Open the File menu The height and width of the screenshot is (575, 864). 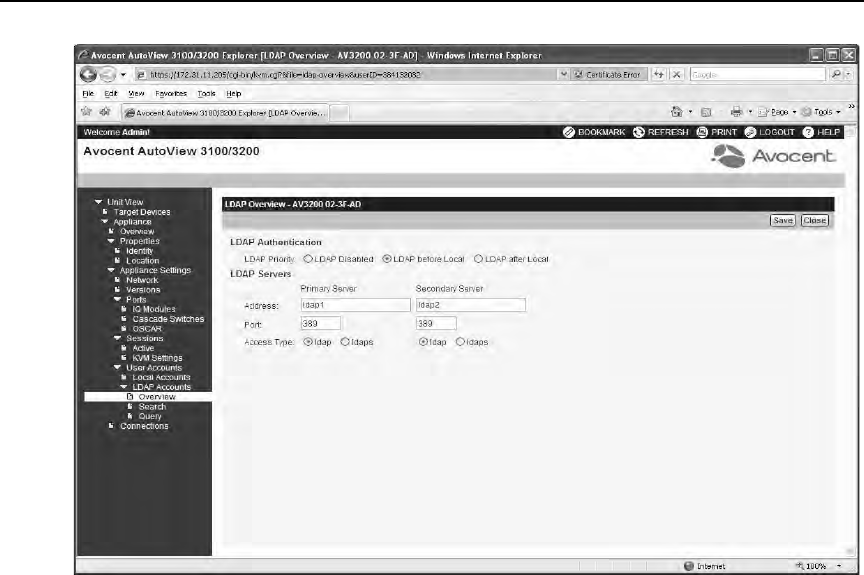click(88, 94)
